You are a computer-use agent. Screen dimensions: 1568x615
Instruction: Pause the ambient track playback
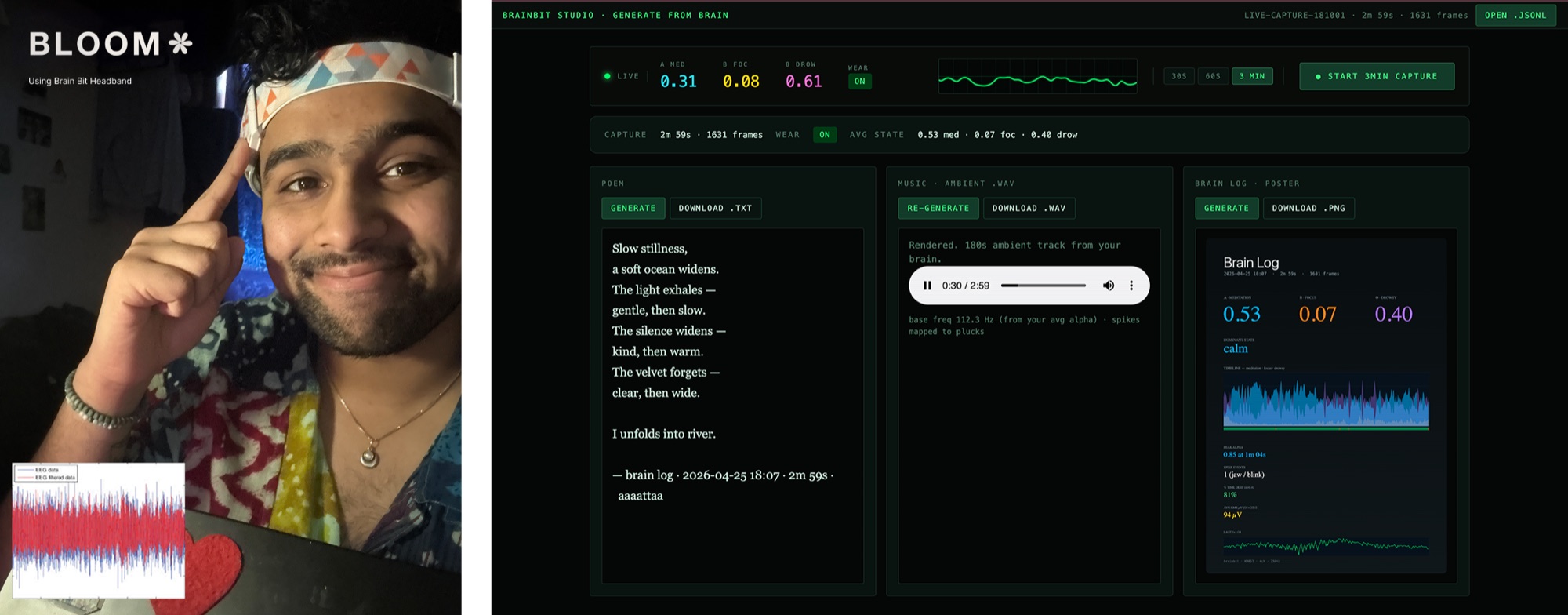927,286
